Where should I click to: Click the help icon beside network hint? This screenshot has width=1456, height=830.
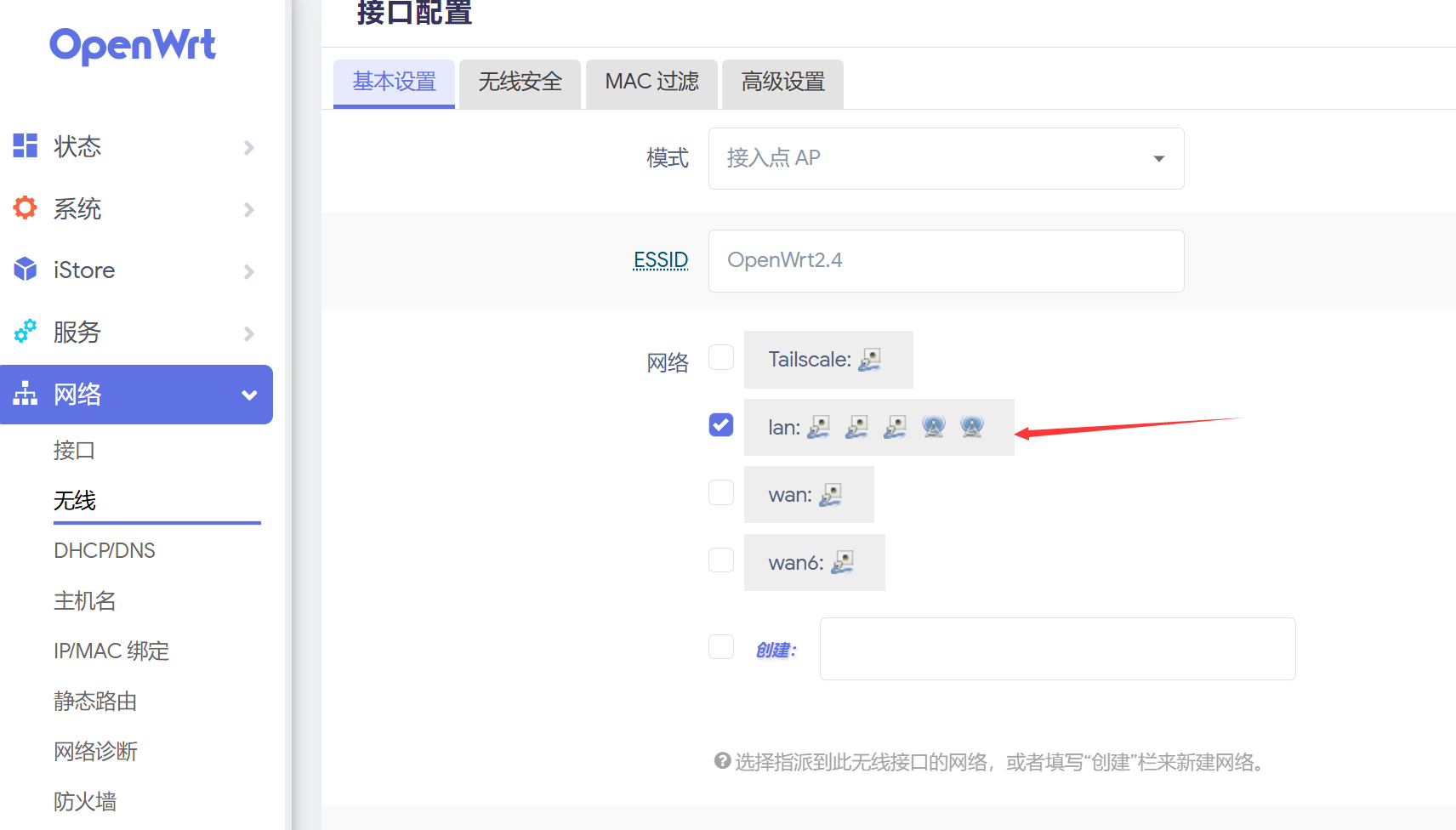pyautogui.click(x=722, y=761)
